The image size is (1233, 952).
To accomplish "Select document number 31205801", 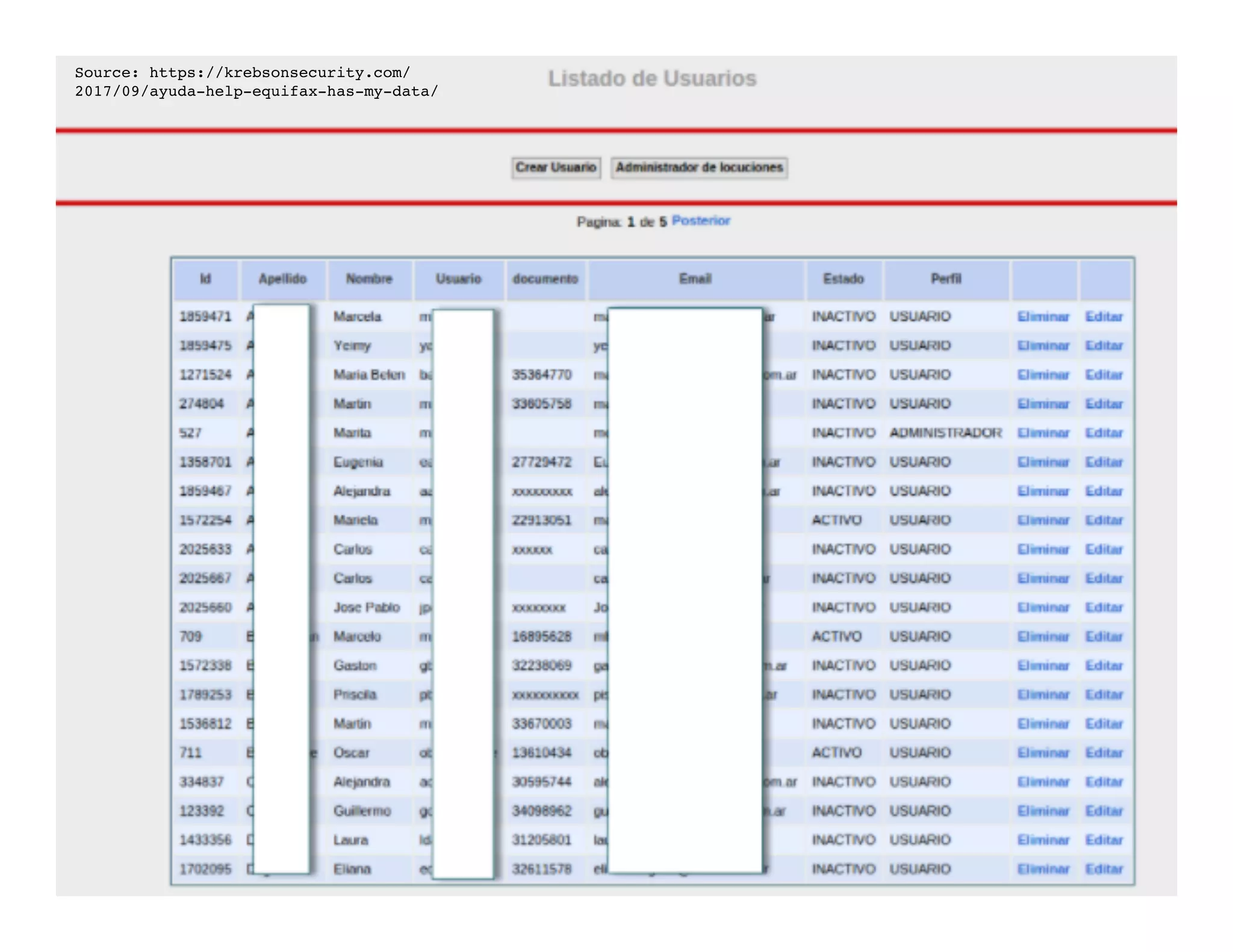I will point(541,840).
